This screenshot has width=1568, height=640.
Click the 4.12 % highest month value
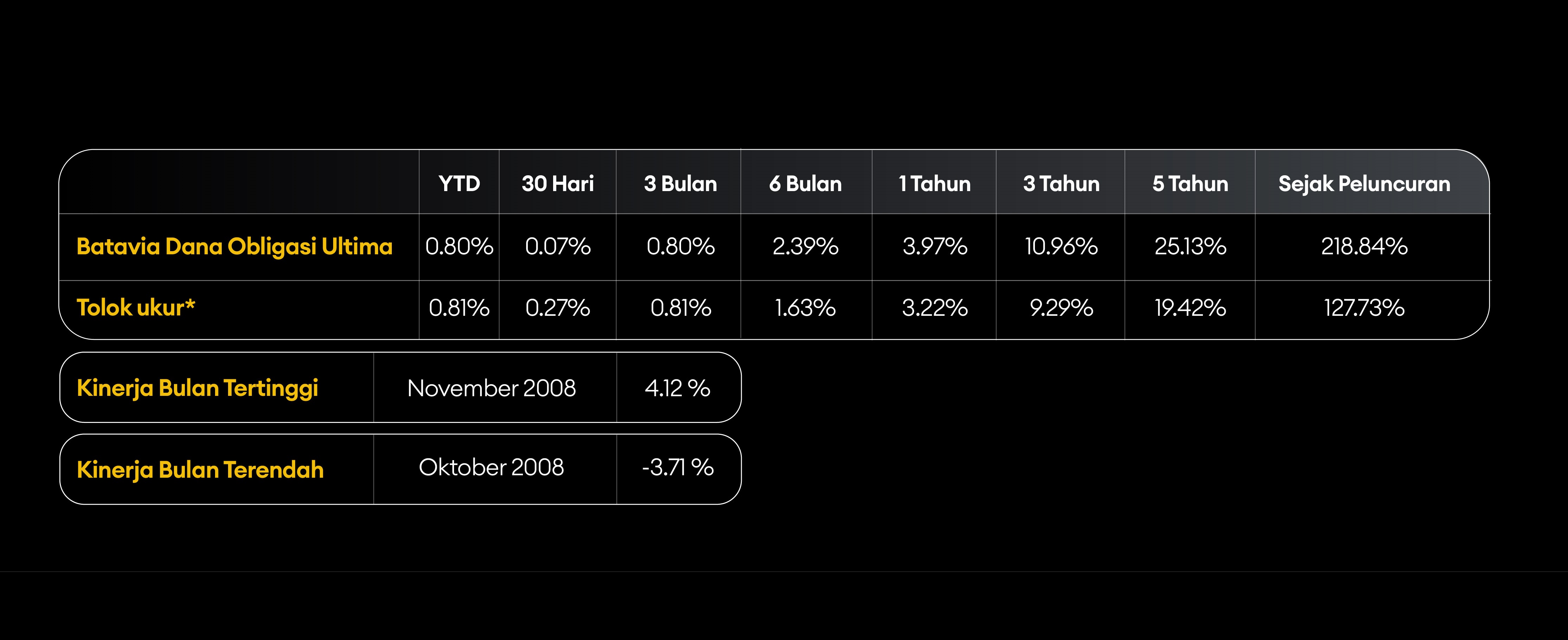[678, 388]
